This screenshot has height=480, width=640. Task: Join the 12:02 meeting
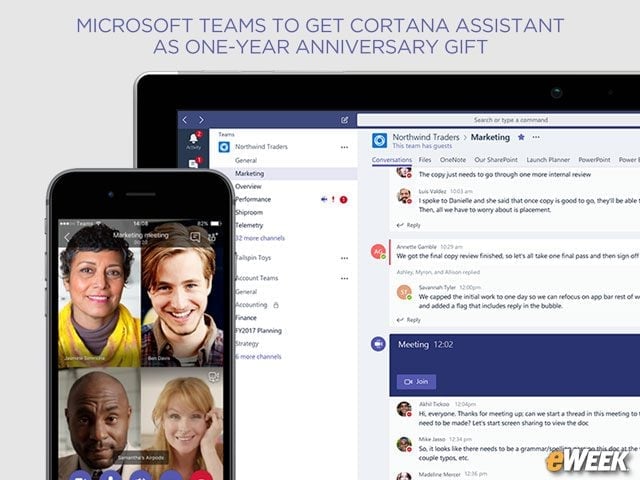tap(416, 382)
